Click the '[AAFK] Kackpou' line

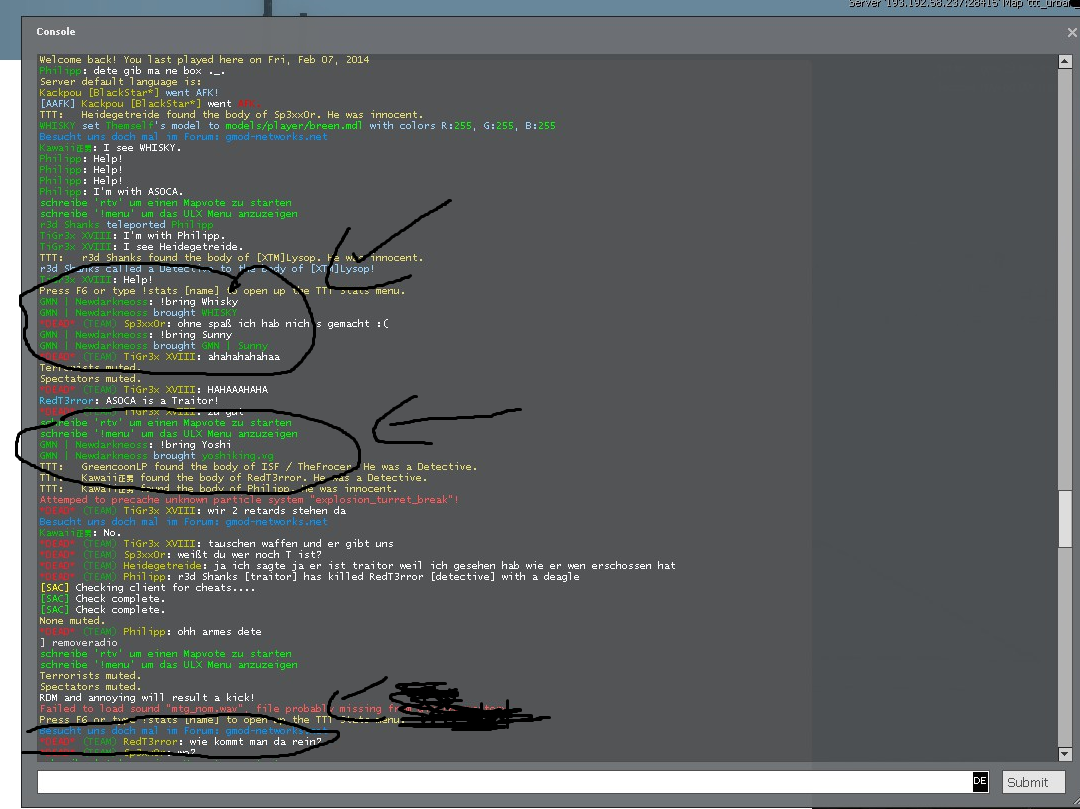150,104
